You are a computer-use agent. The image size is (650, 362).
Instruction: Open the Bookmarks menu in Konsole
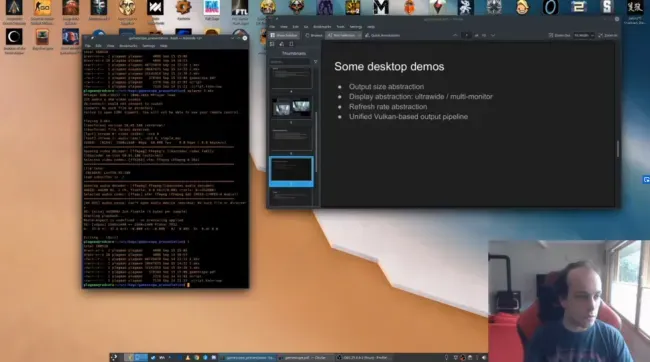tap(128, 46)
